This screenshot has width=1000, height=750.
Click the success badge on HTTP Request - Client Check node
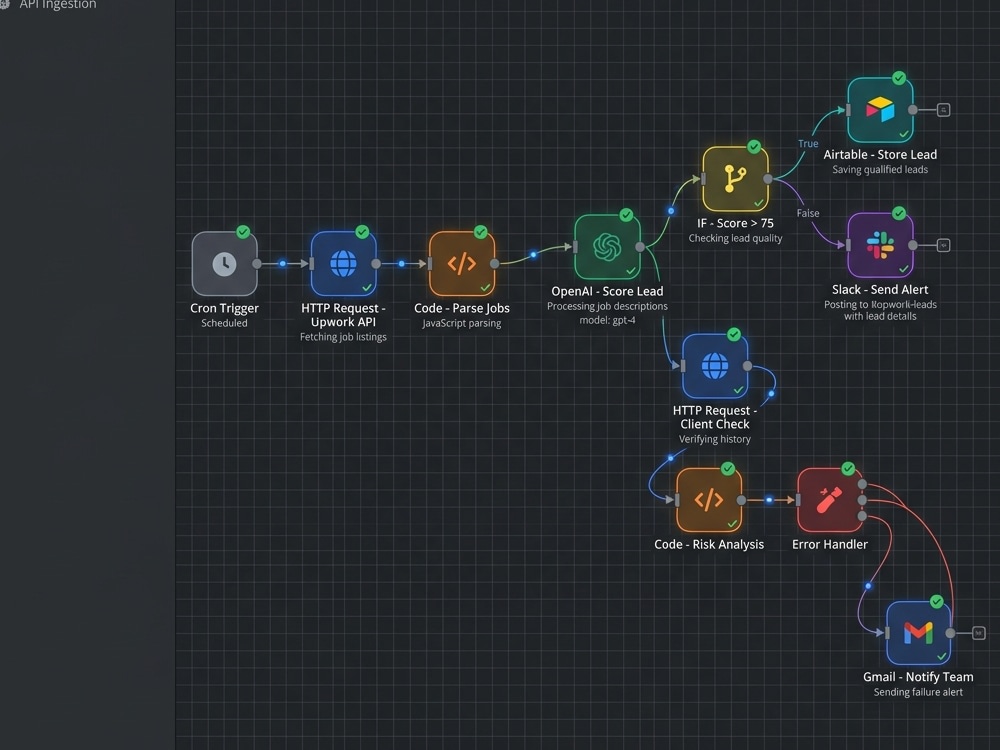coord(733,334)
